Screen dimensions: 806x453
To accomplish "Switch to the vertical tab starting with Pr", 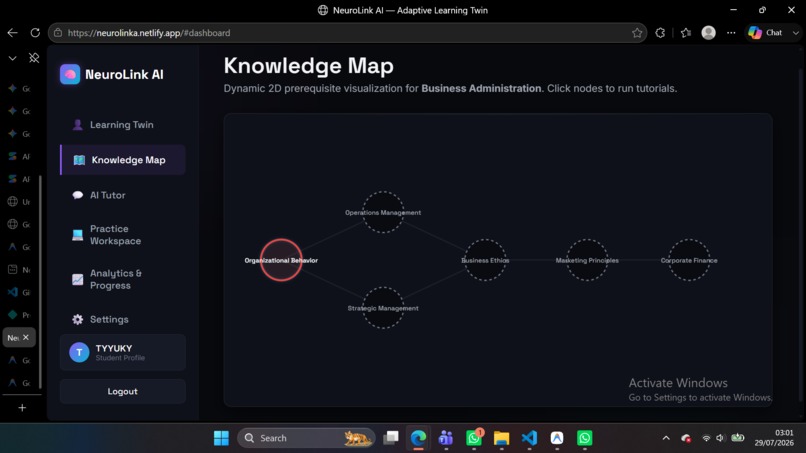I will coord(20,315).
